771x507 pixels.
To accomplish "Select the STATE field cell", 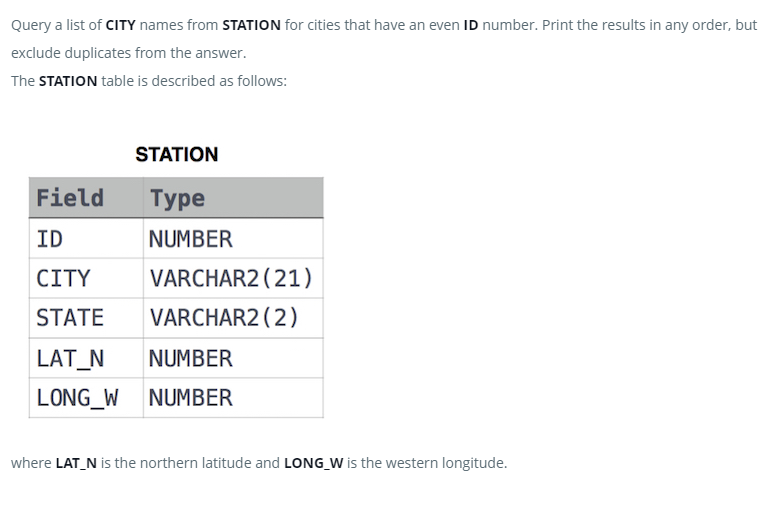I will (86, 318).
